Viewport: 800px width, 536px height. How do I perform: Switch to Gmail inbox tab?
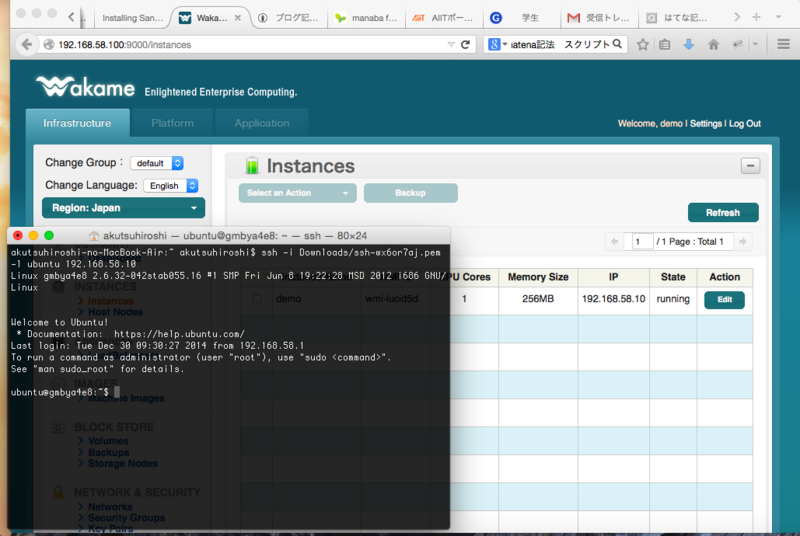coord(598,18)
